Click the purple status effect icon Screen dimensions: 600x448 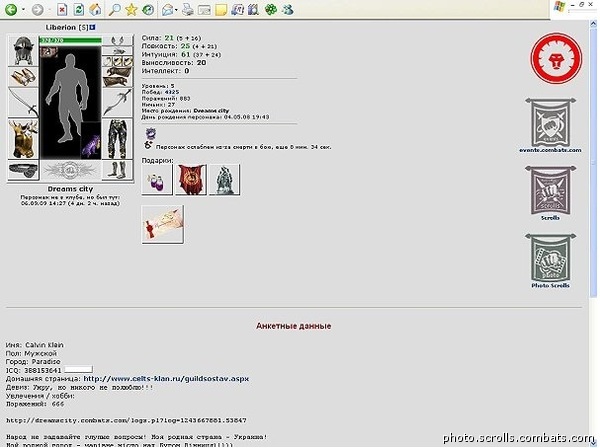(x=150, y=133)
